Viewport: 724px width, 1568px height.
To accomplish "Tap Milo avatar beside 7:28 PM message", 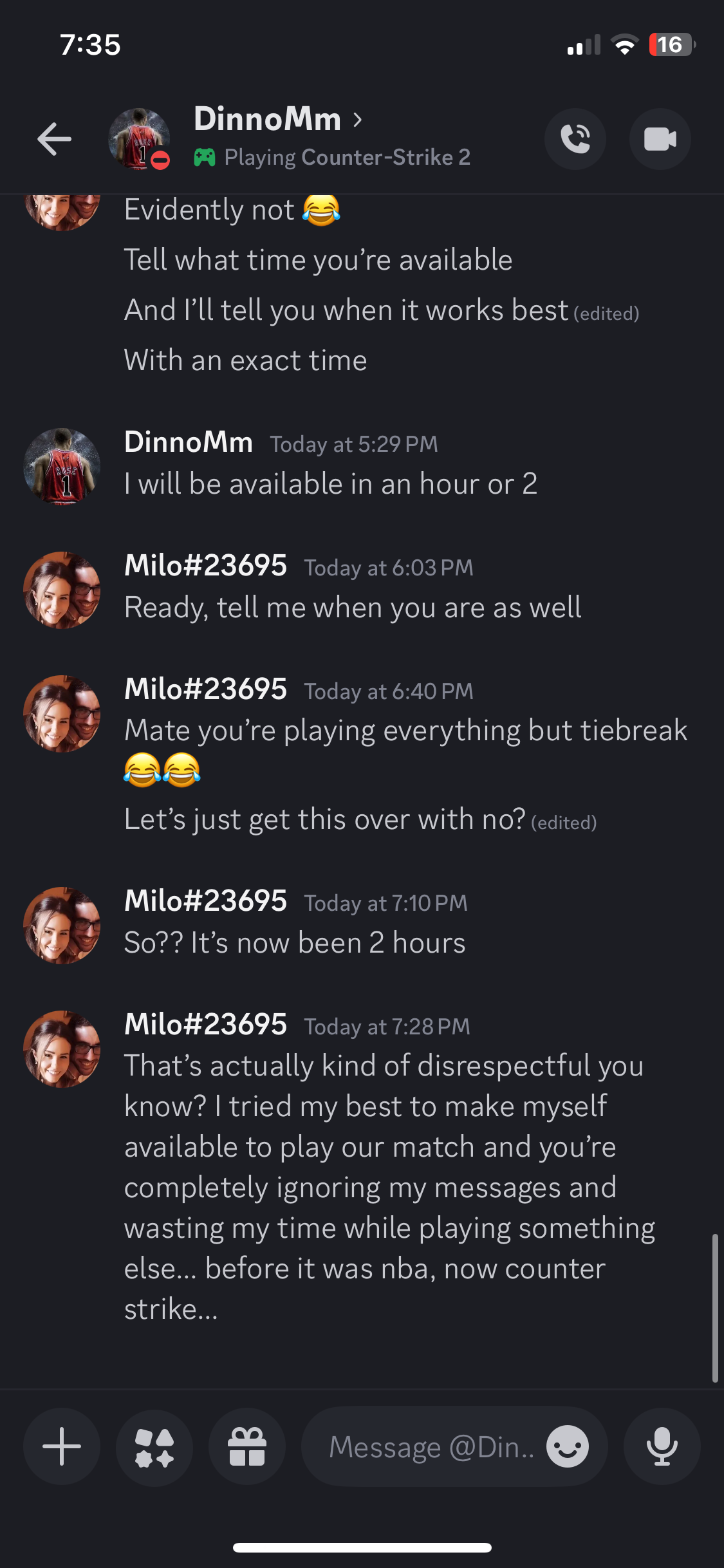I will tap(62, 1049).
